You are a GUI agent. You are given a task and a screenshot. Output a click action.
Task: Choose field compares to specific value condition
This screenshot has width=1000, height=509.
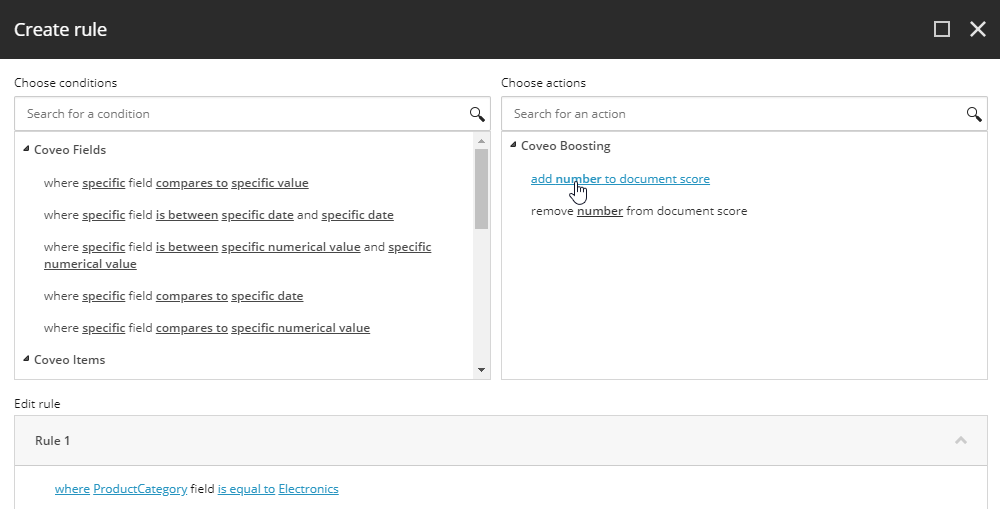[176, 183]
